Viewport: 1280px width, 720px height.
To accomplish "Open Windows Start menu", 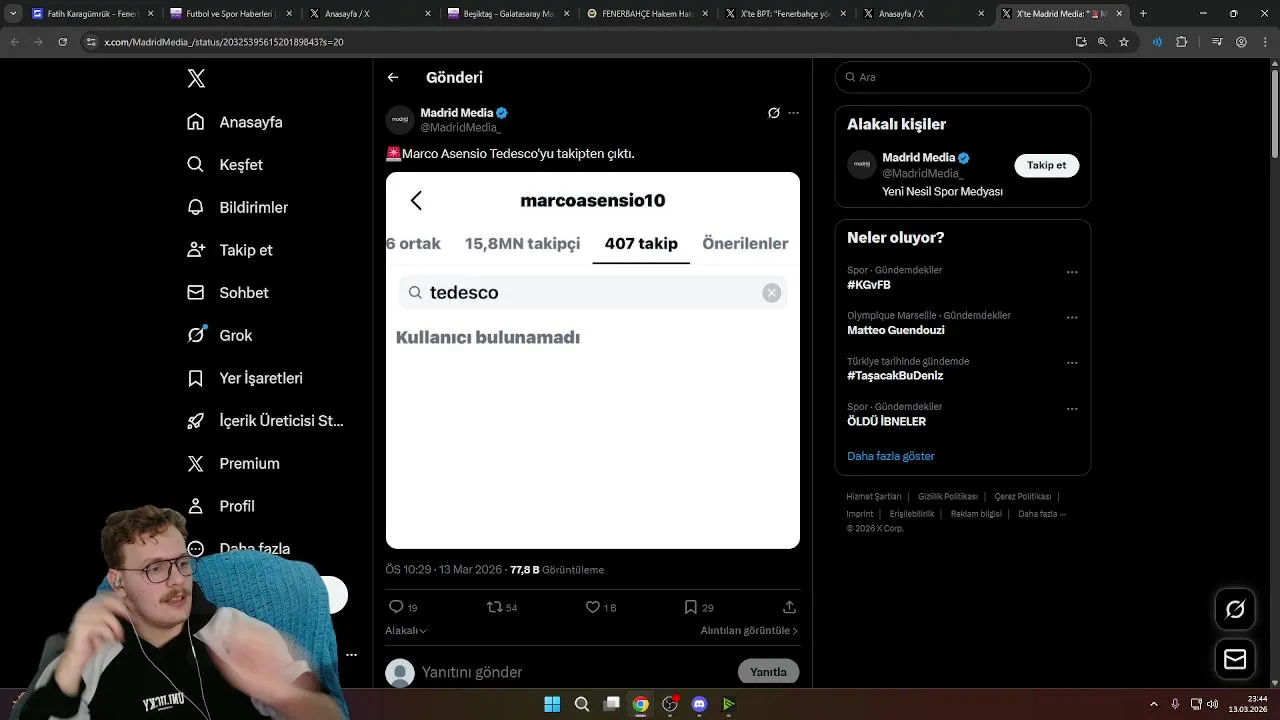I will coord(552,704).
